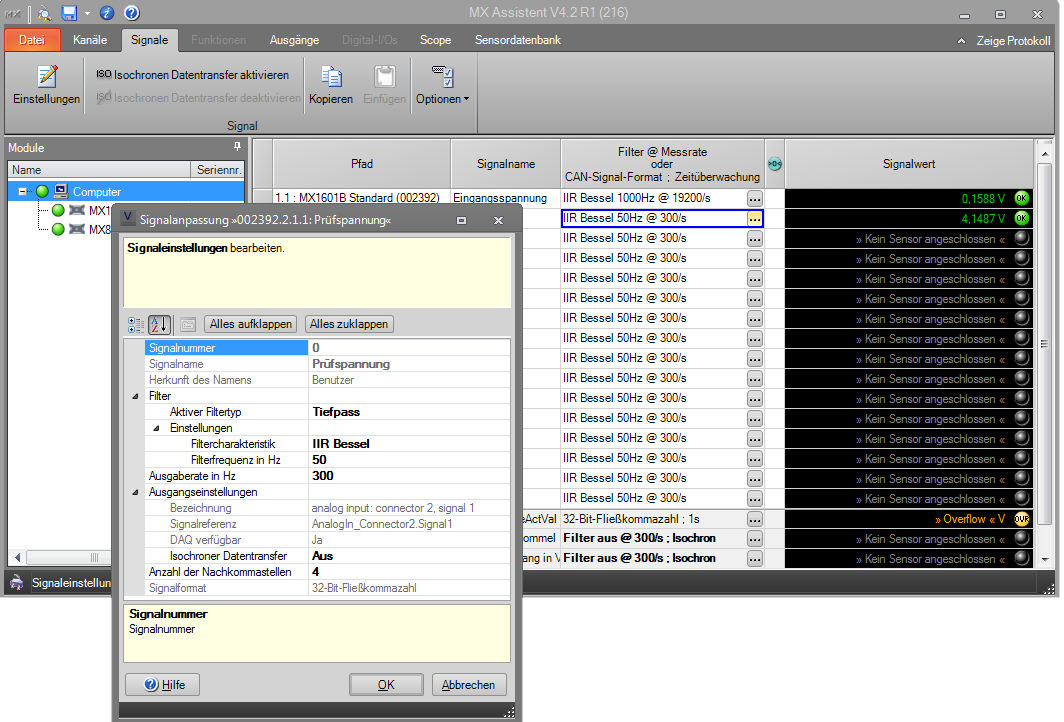Switch to the Sensordatenbank tab

519,40
